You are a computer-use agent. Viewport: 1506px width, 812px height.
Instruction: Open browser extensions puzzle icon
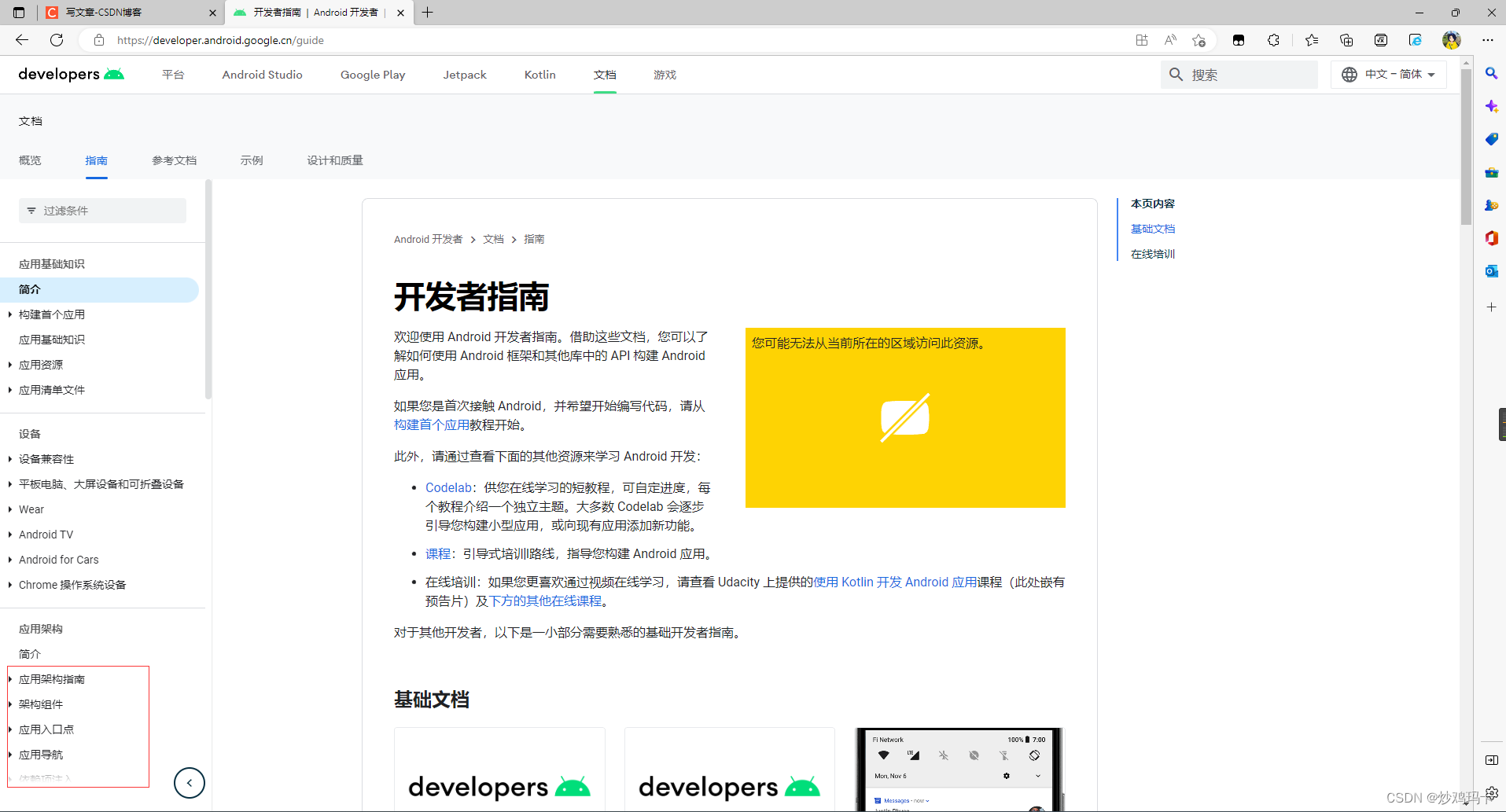[x=1274, y=40]
